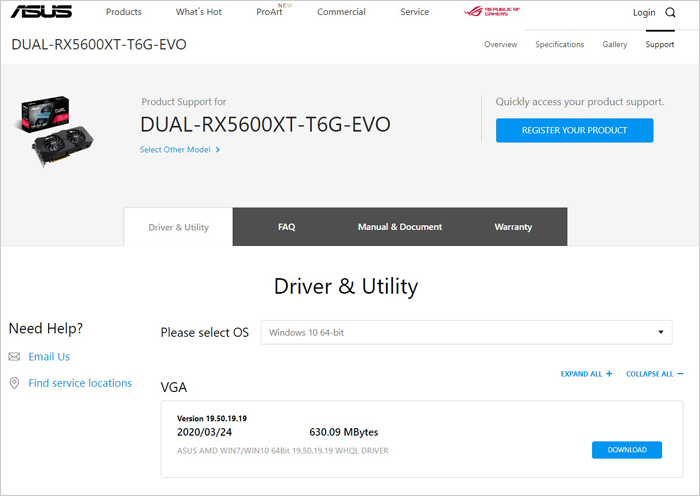Go to the Gallery product tab

(614, 44)
